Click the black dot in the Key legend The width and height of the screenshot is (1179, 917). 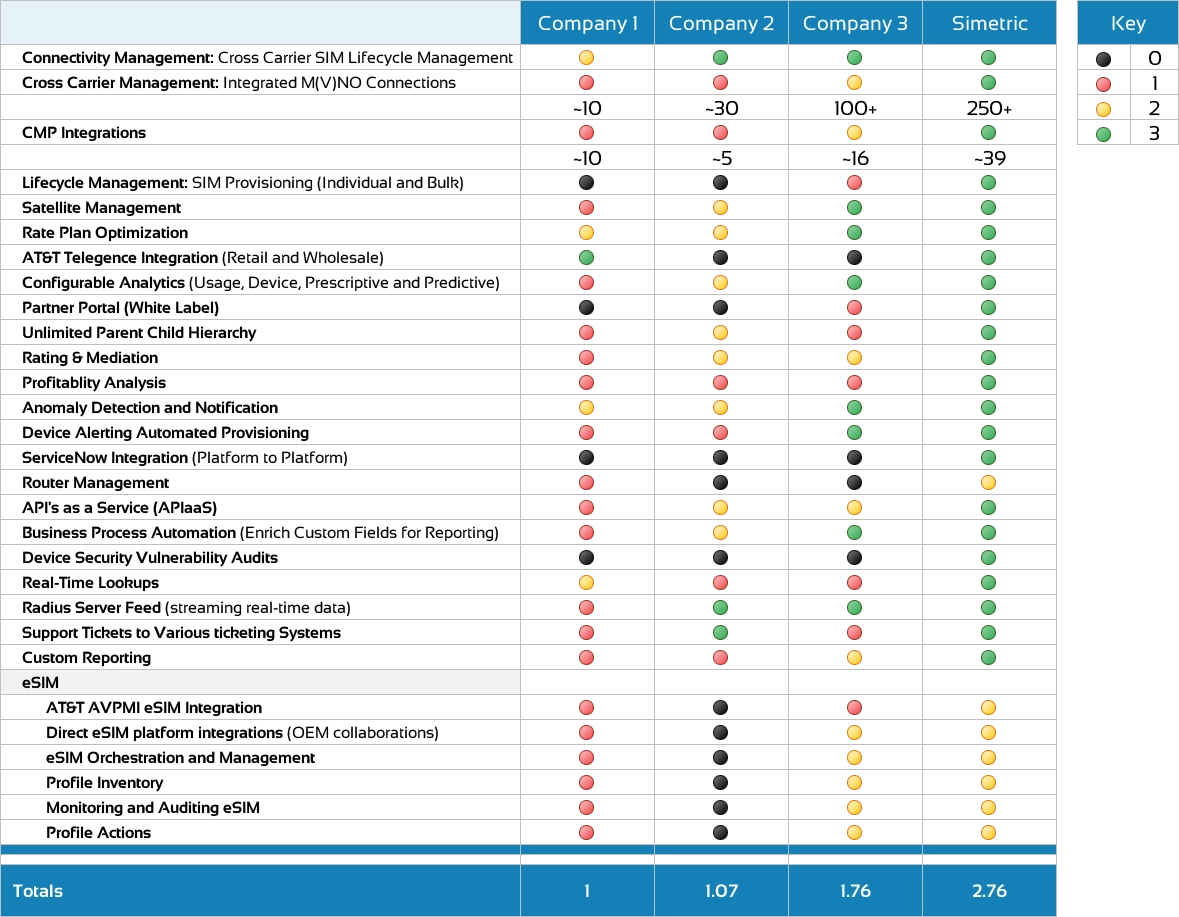(1103, 59)
